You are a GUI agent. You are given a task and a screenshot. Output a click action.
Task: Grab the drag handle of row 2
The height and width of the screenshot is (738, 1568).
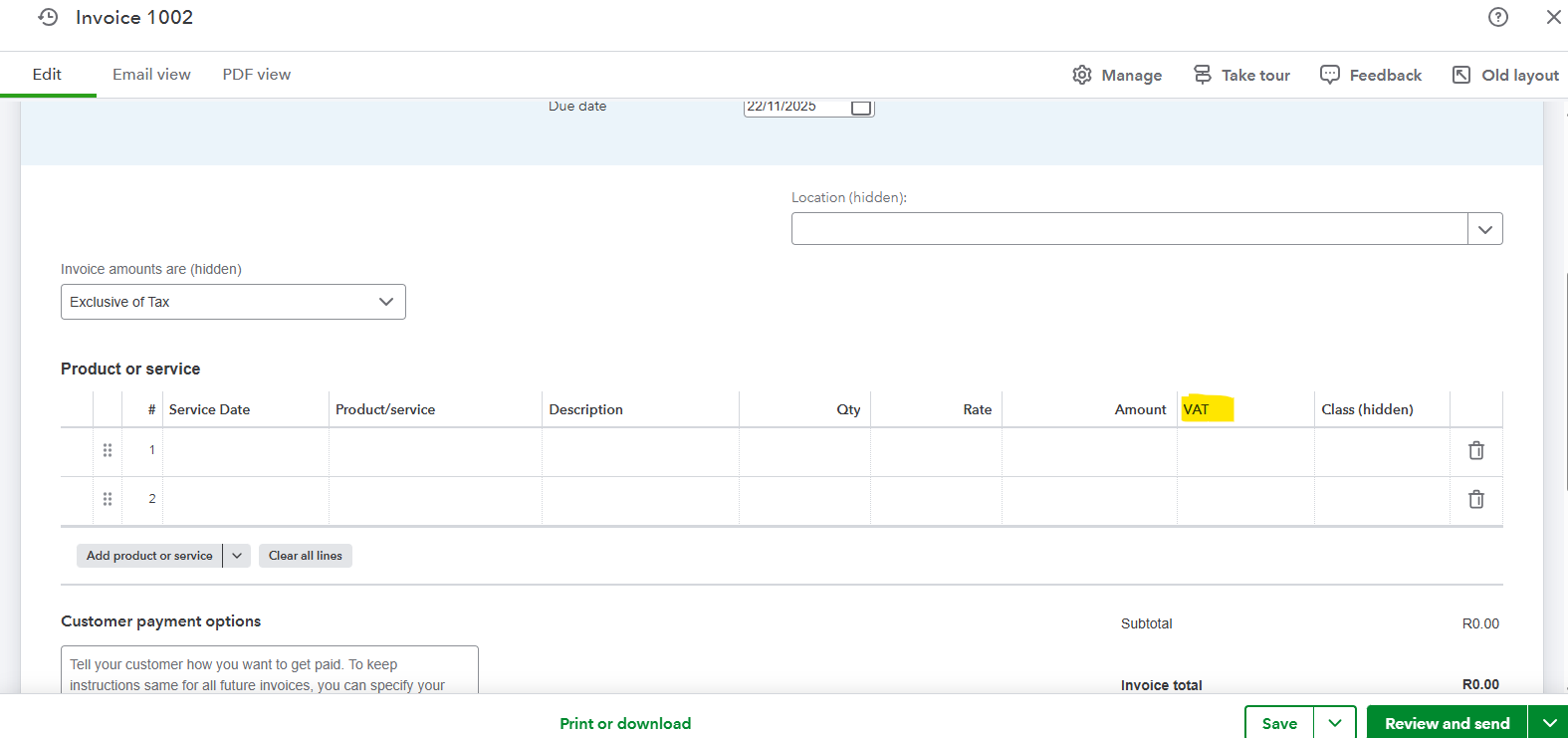(108, 499)
